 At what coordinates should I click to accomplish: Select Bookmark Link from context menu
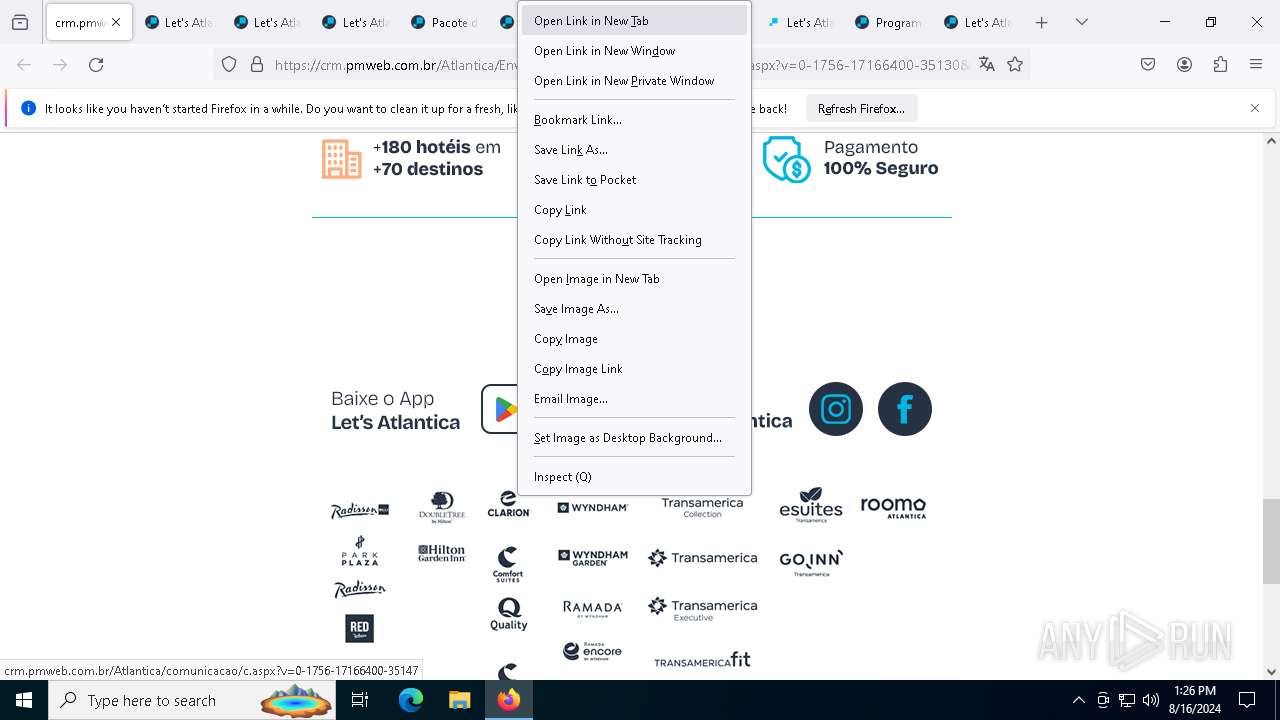(x=634, y=120)
